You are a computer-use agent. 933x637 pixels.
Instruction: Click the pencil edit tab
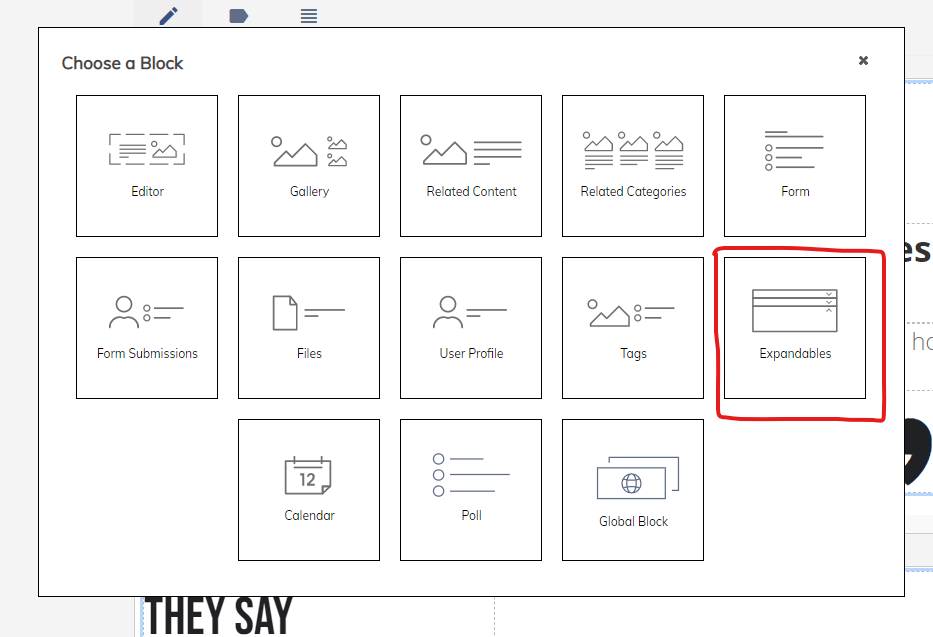(168, 15)
